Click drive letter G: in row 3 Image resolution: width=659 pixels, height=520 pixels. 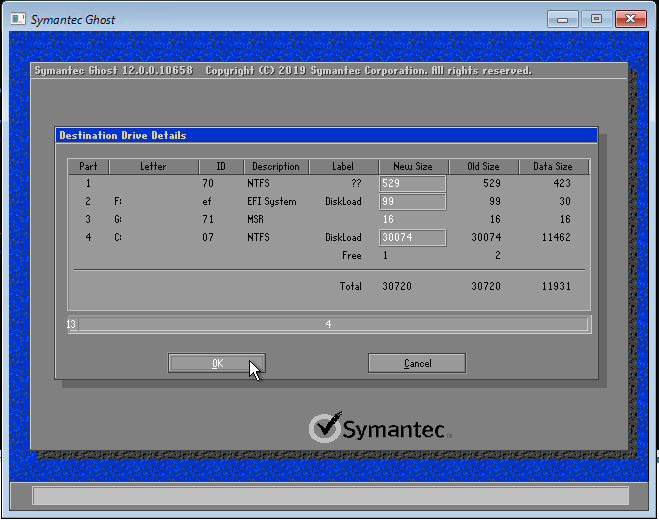click(x=118, y=219)
